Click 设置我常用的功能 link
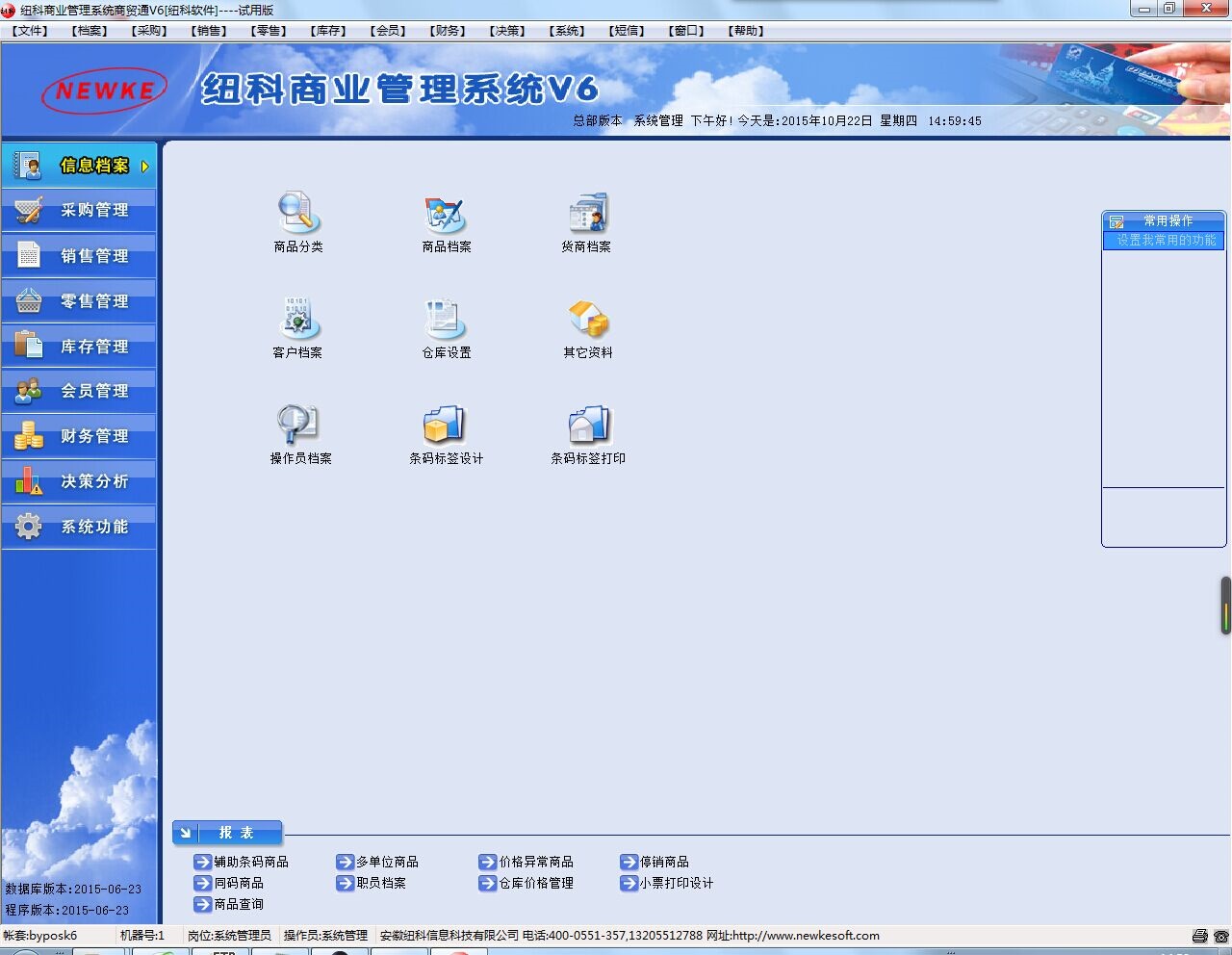 (1166, 241)
